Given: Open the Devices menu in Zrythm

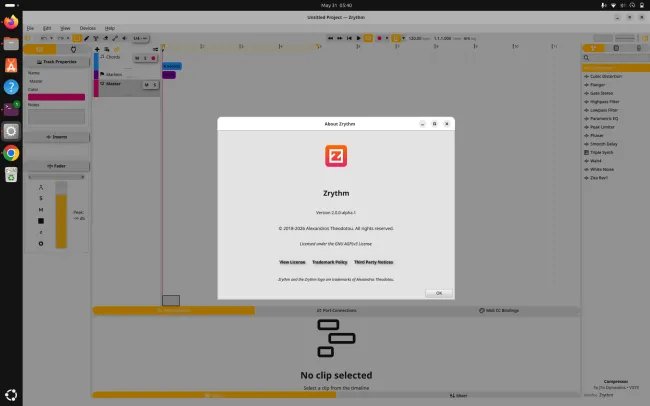Looking at the screenshot, I should coord(87,28).
